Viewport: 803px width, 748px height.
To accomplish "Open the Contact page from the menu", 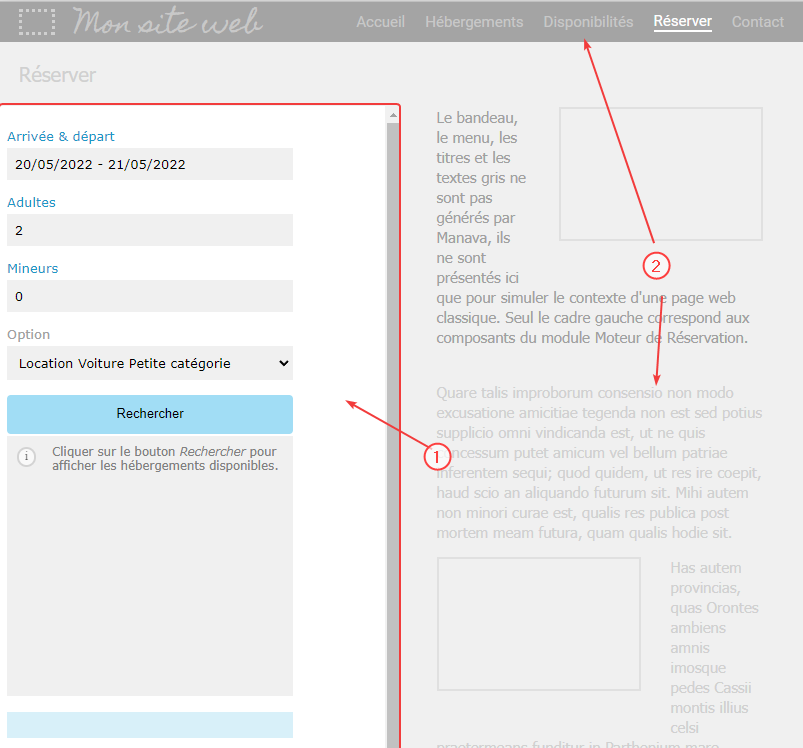I will (757, 21).
